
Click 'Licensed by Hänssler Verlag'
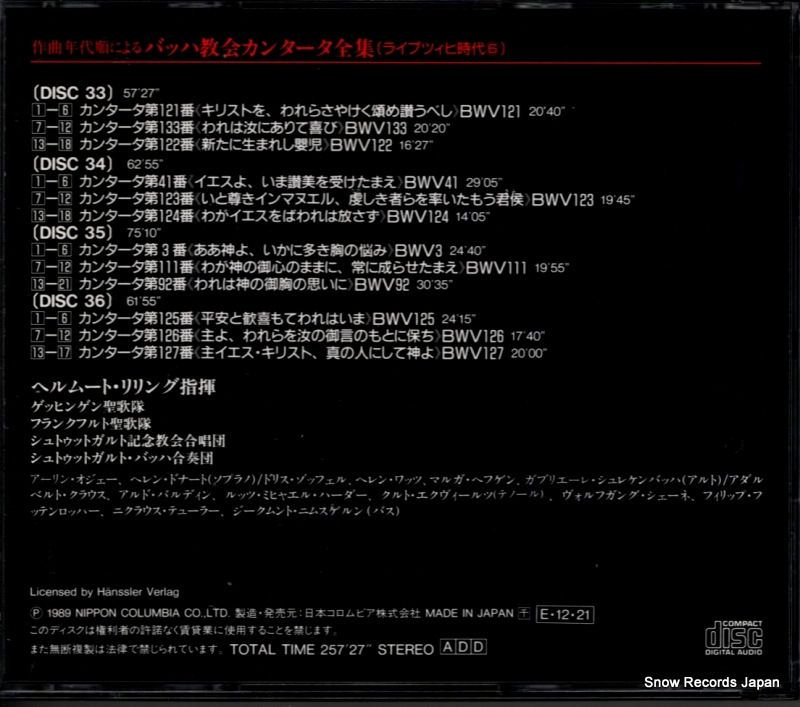(x=105, y=592)
